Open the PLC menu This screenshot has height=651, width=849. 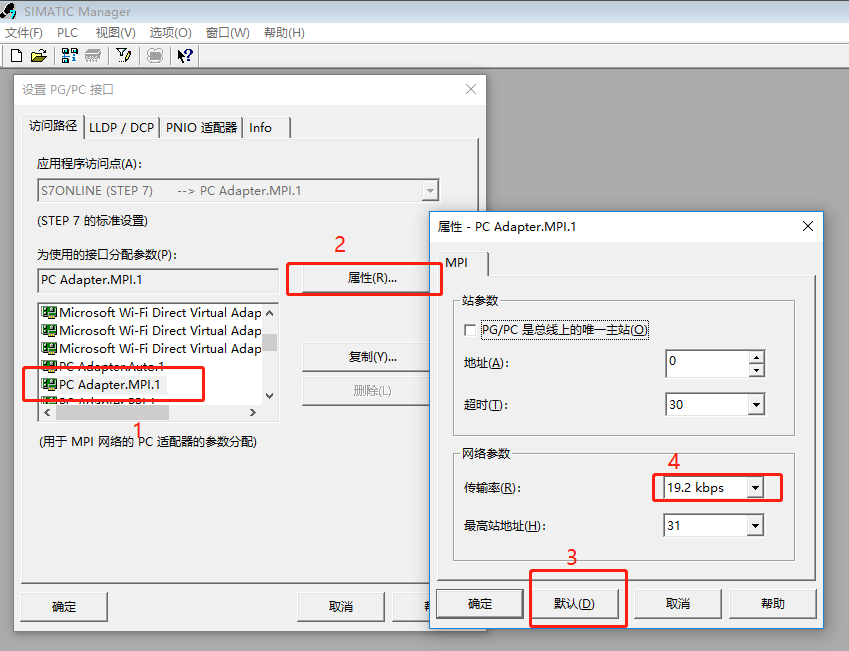(x=68, y=33)
